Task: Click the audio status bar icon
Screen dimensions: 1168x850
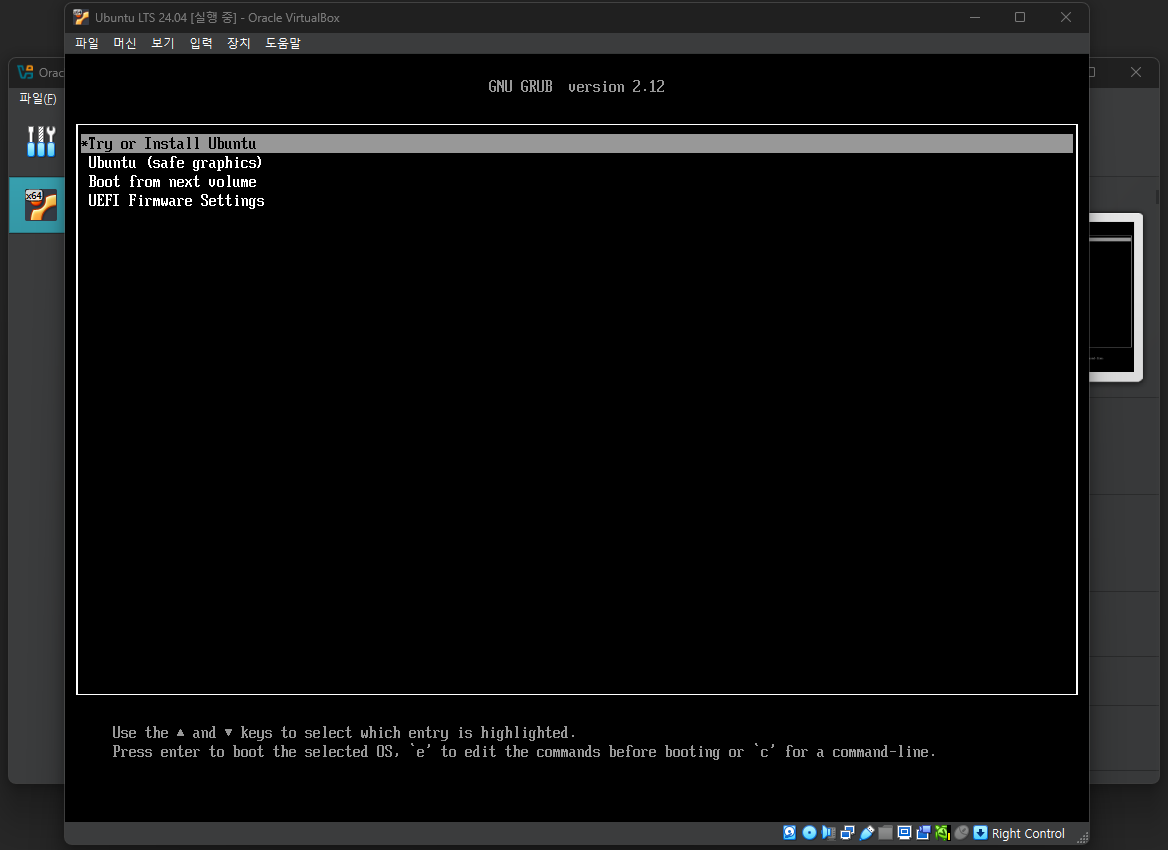Action: point(828,833)
